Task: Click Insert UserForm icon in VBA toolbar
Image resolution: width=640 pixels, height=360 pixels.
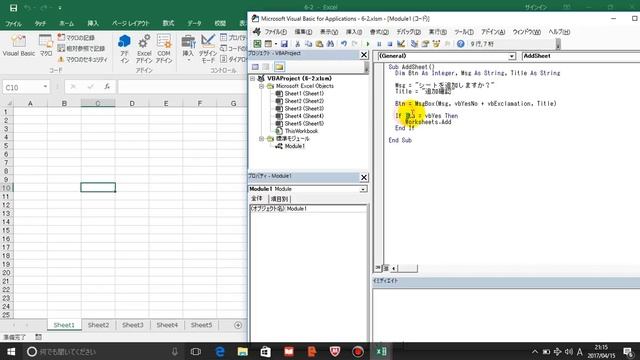Action: click(268, 44)
